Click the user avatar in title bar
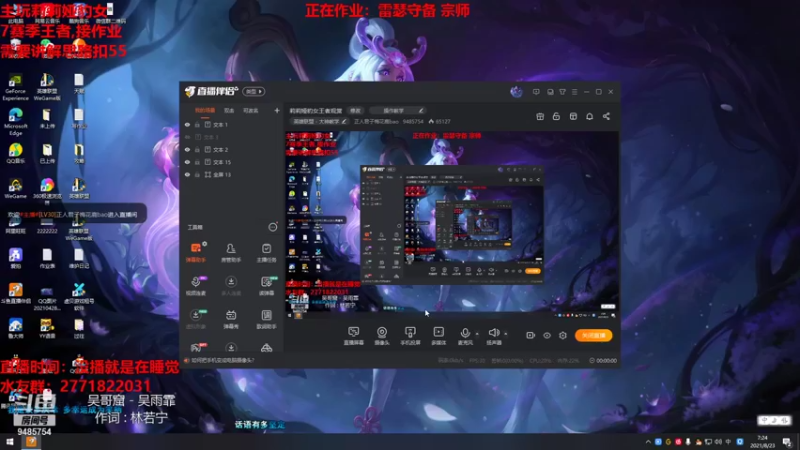The width and height of the screenshot is (800, 450). pos(516,92)
